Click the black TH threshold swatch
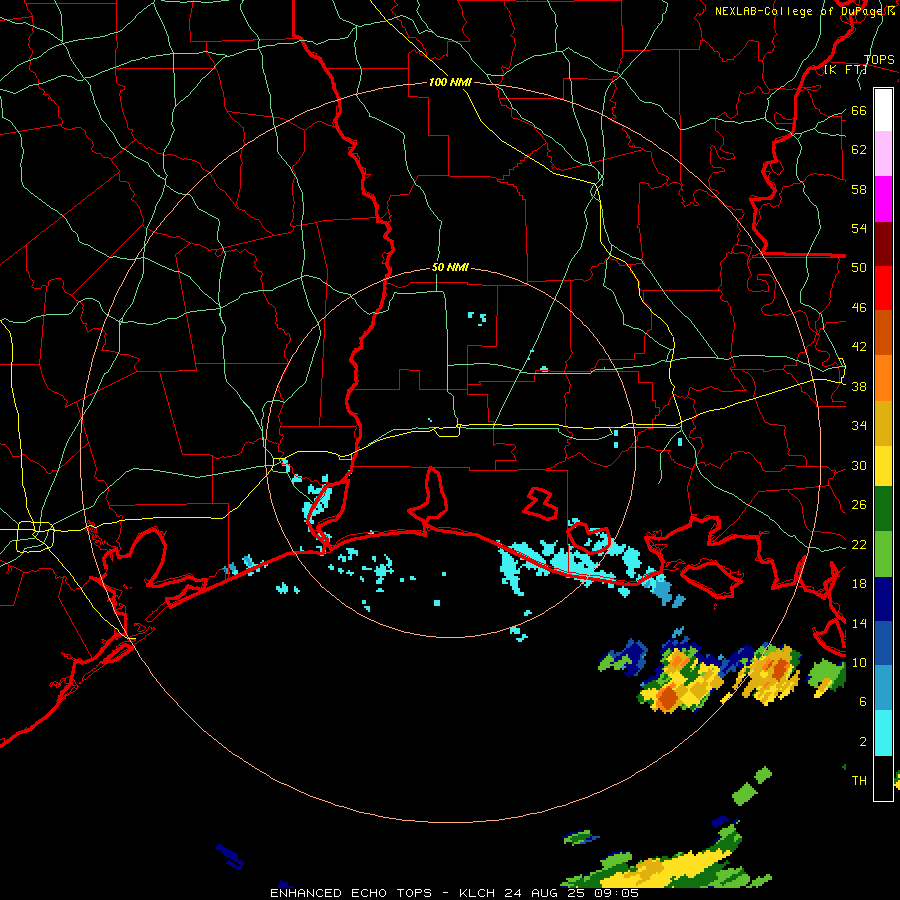This screenshot has width=900, height=900. pos(883,778)
